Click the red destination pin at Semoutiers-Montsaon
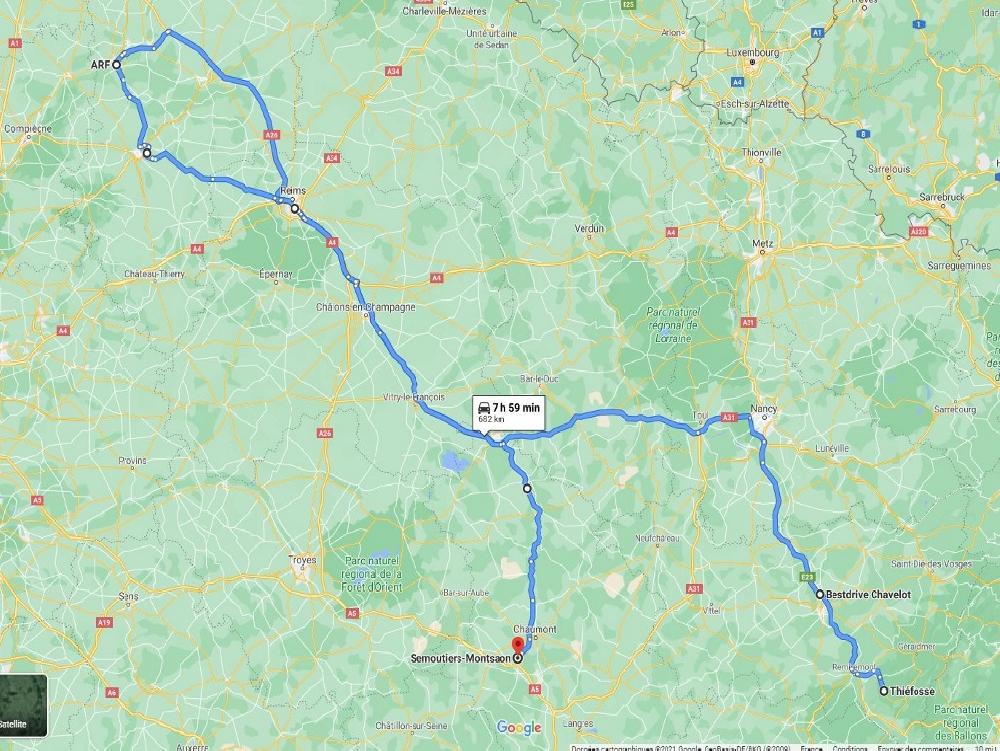This screenshot has width=1000, height=751. pos(518,645)
